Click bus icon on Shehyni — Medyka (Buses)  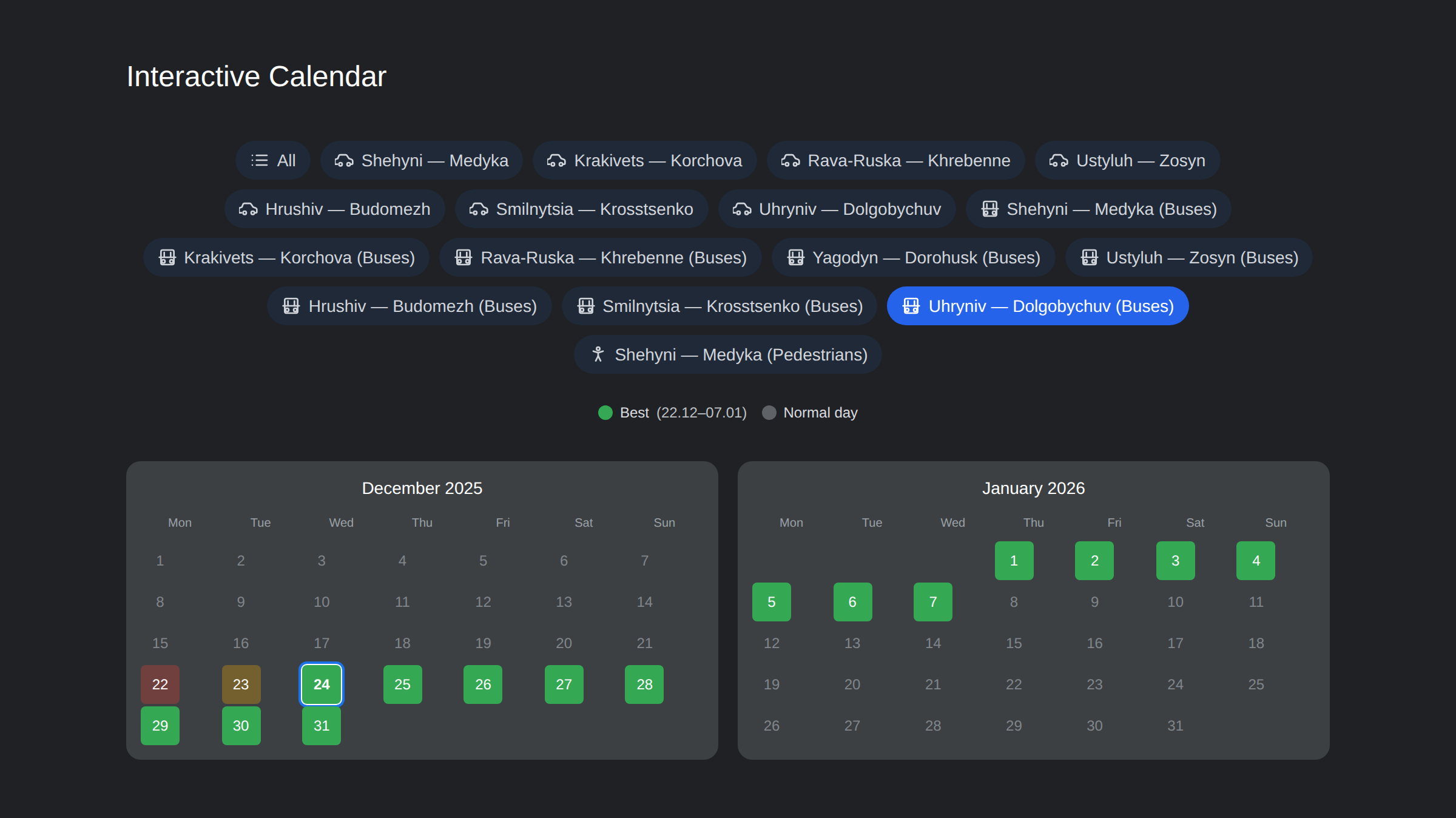990,209
